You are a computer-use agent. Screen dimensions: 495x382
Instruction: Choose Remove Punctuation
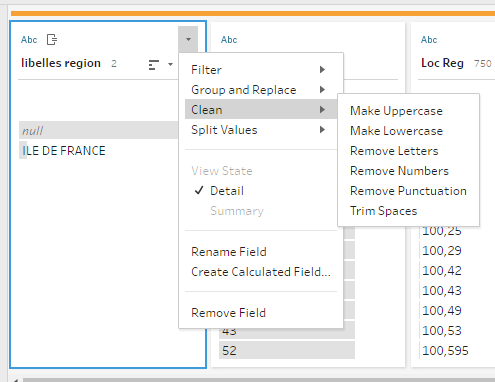coord(408,191)
